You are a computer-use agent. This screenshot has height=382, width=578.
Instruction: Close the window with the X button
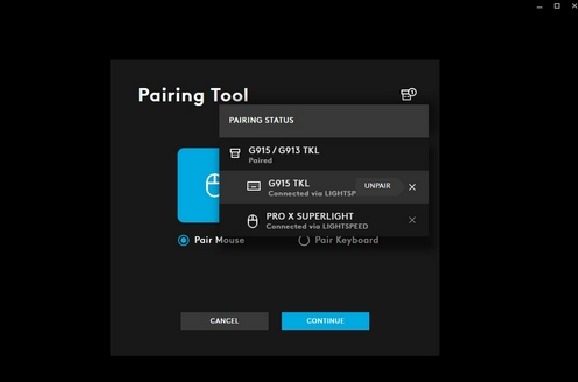coord(574,6)
